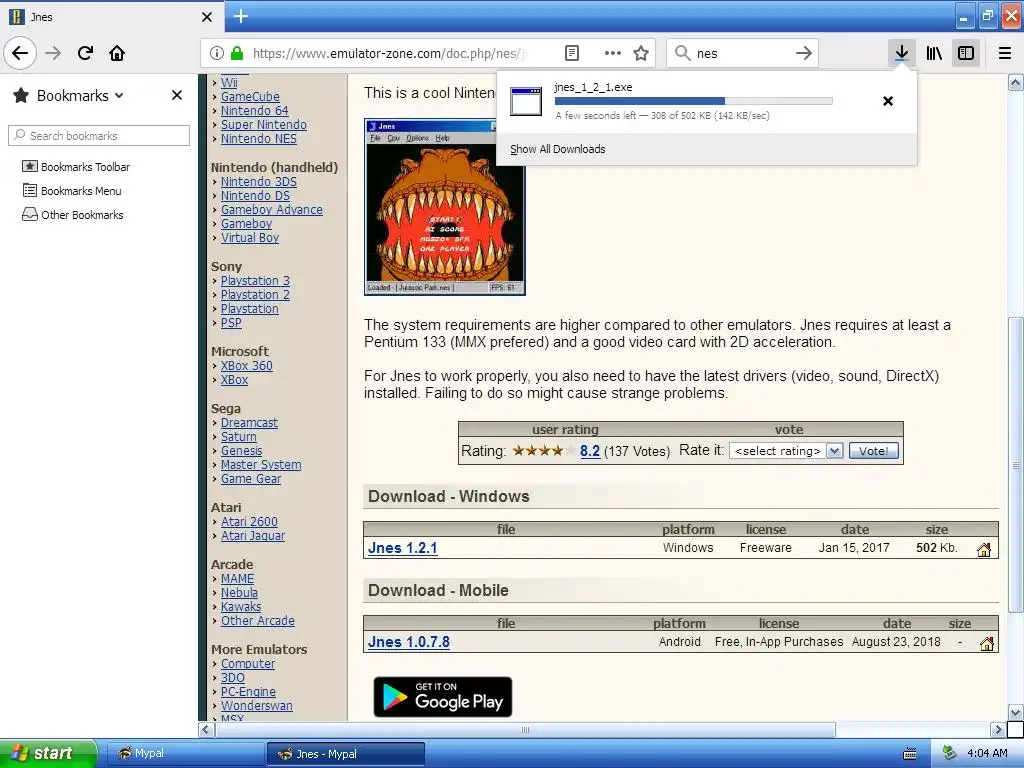The width and height of the screenshot is (1024, 768).
Task: Open the Jnes 1.0.7.8 Android link
Action: (409, 642)
